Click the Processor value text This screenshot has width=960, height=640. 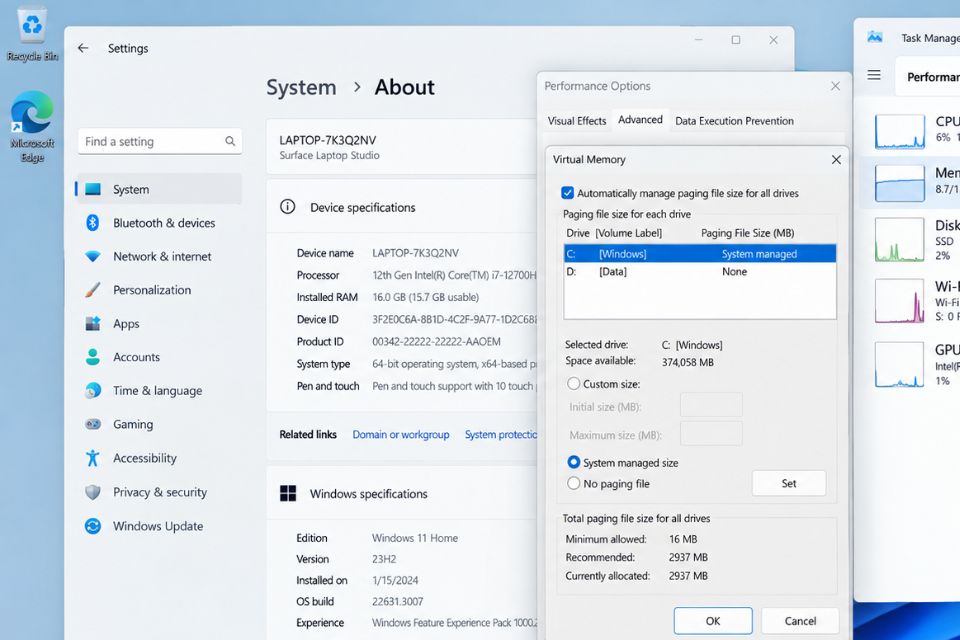point(454,275)
